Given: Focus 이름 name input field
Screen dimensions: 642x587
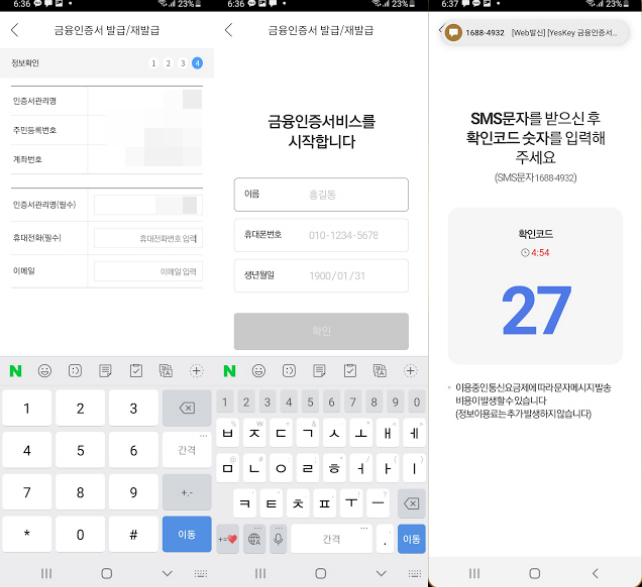Looking at the screenshot, I should point(321,194).
